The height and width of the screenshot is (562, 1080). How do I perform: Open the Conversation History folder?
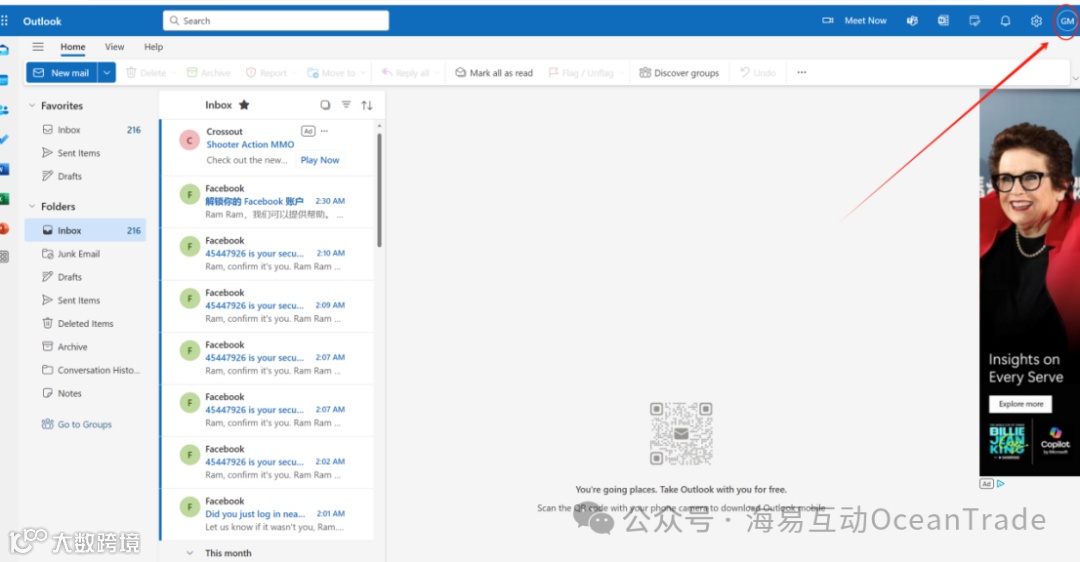click(x=86, y=370)
